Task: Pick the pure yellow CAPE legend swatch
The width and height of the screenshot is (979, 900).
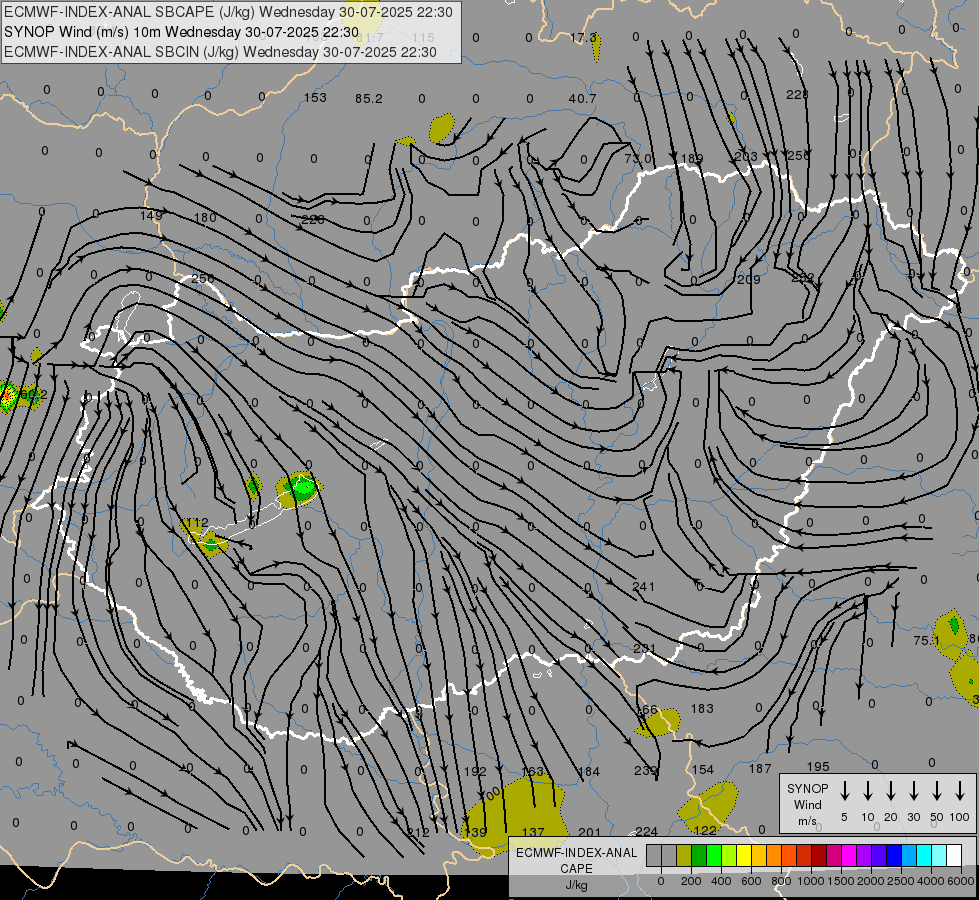Action: [744, 856]
